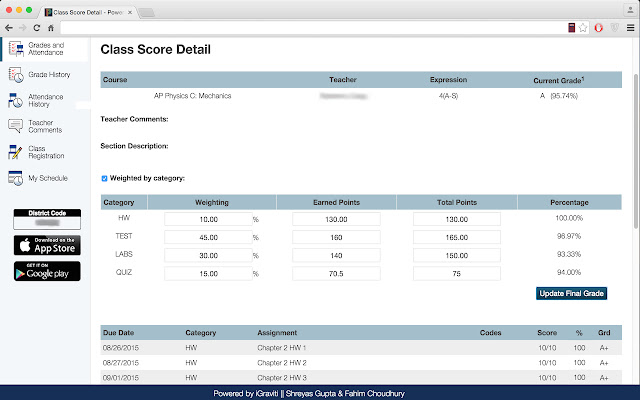Click the Teacher Comments menu label
640x400 pixels.
(45, 126)
